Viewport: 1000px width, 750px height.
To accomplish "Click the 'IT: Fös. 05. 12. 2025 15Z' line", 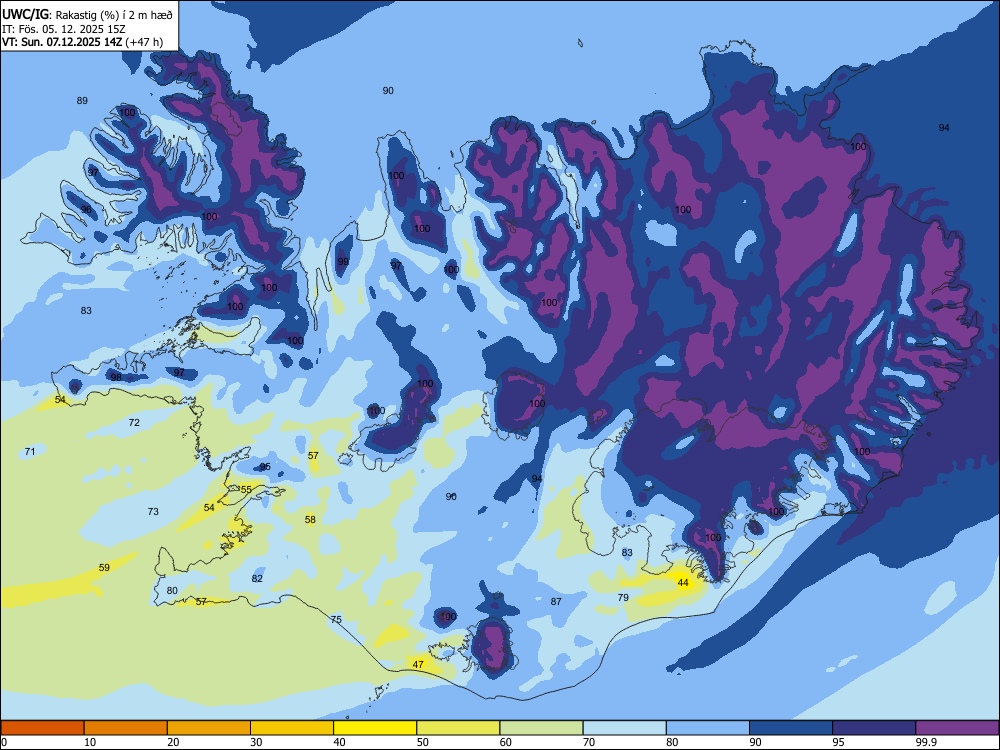I will tap(64, 29).
